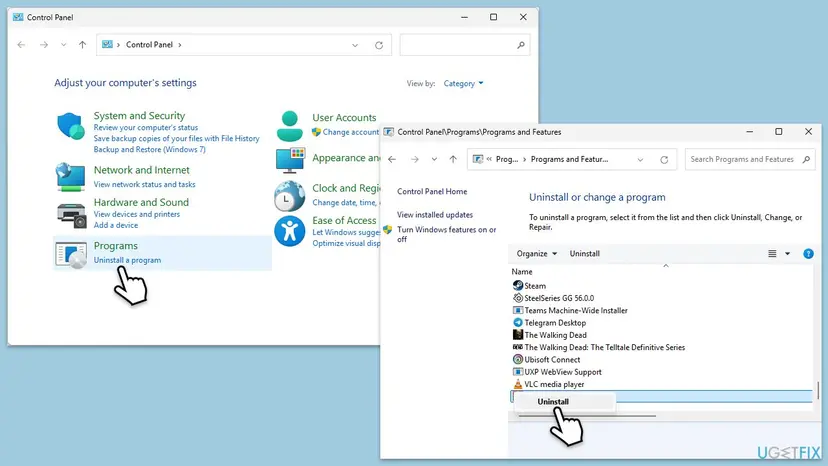The width and height of the screenshot is (828, 466).
Task: Click Network and Internet globe icon
Action: (x=71, y=177)
